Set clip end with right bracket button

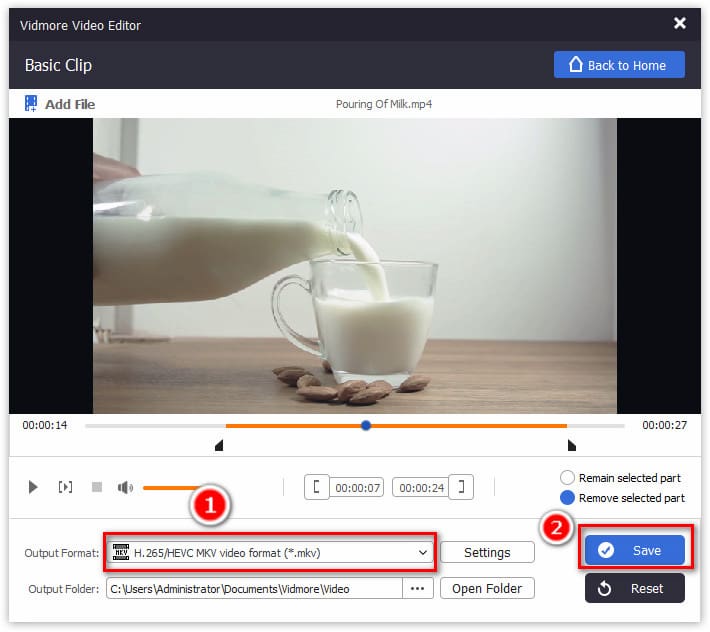click(x=461, y=487)
